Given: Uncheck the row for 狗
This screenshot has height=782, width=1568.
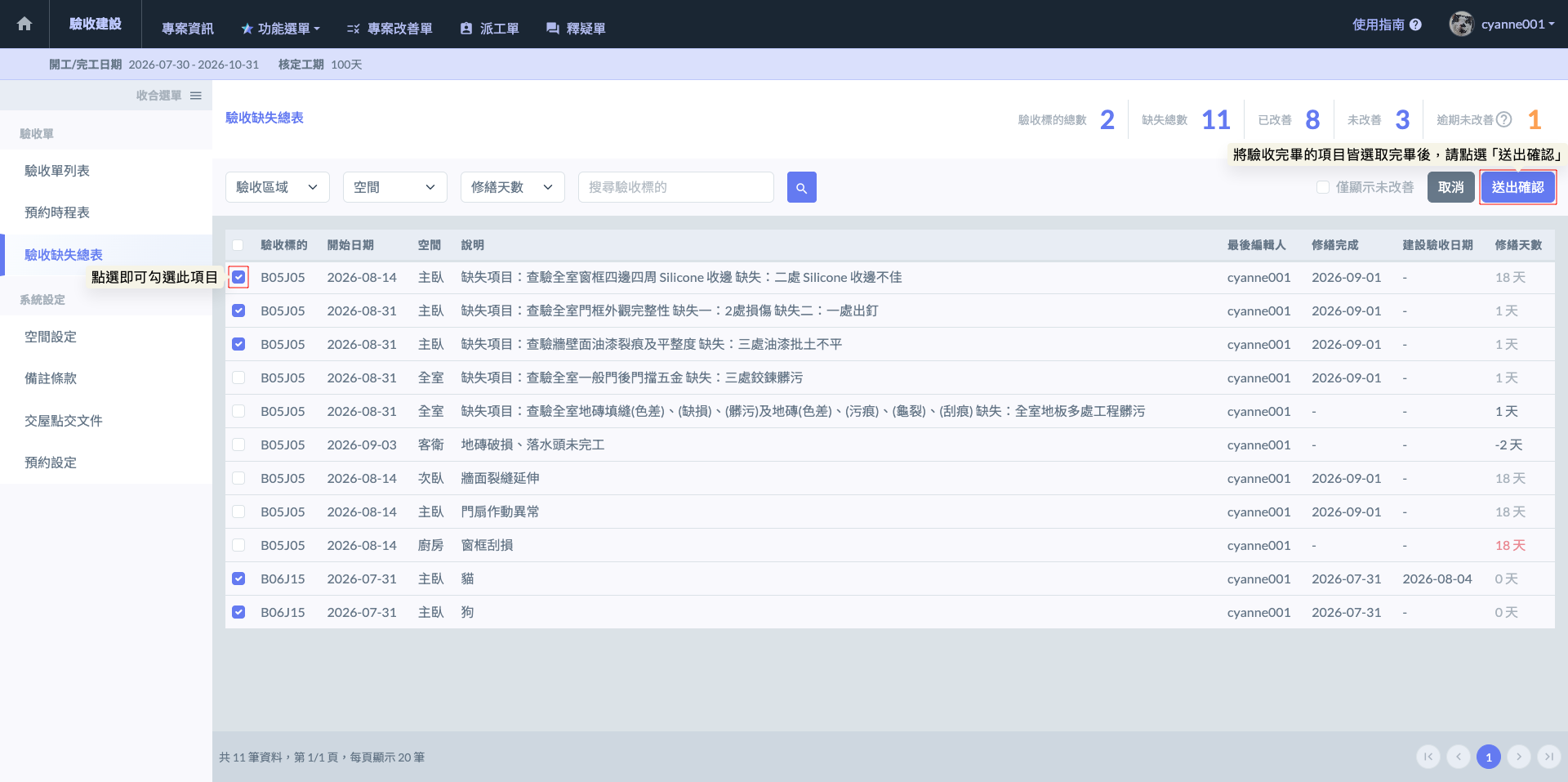Looking at the screenshot, I should coord(238,612).
